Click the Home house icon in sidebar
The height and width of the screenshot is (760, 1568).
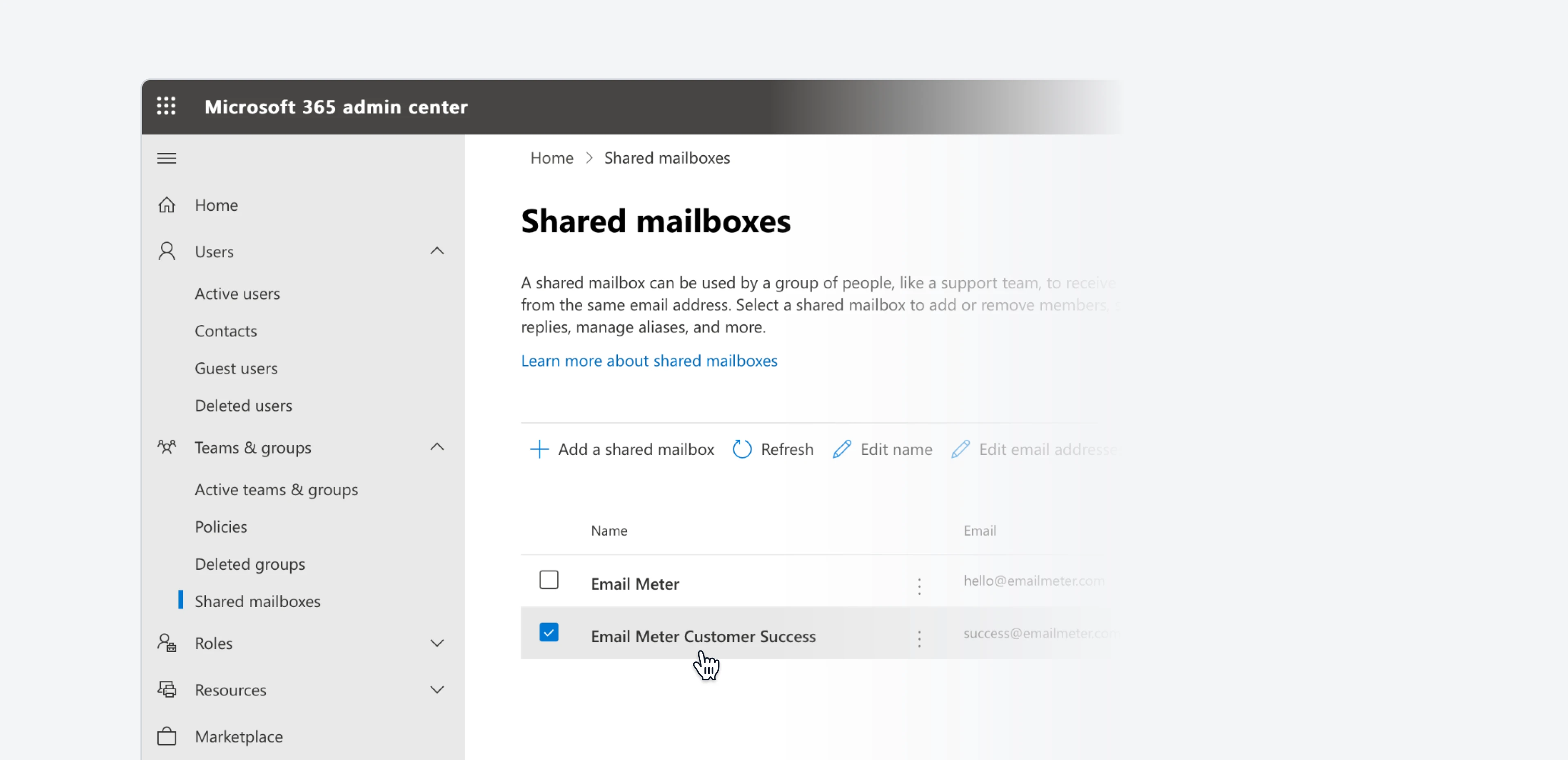(166, 205)
